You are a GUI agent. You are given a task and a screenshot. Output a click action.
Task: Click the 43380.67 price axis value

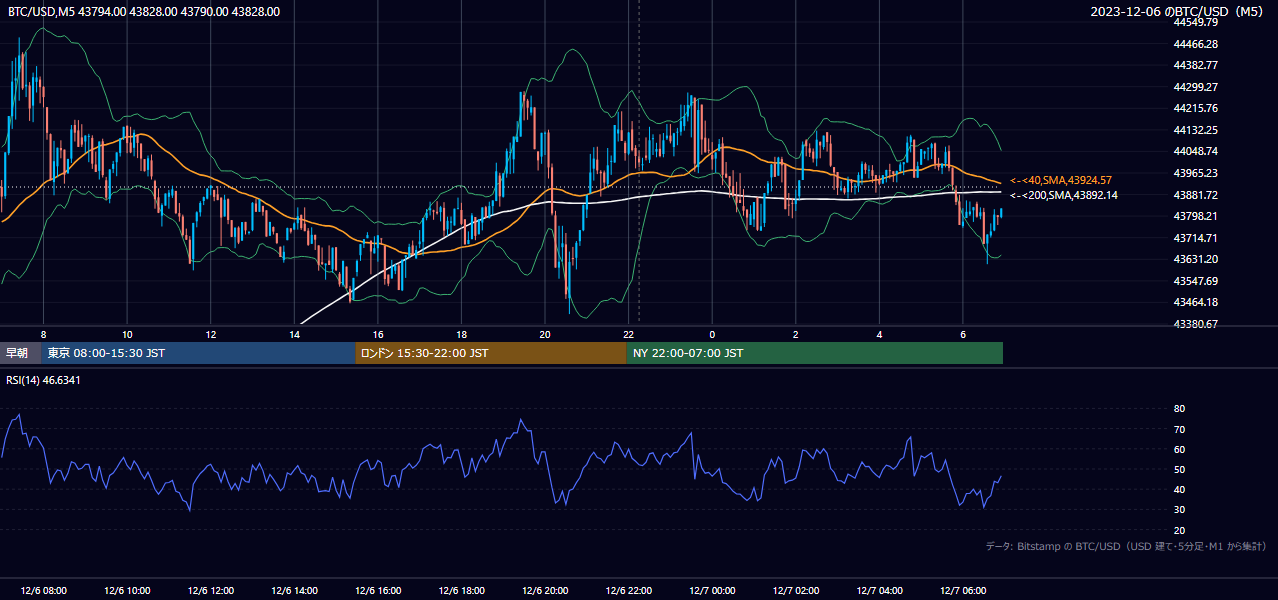(1196, 324)
